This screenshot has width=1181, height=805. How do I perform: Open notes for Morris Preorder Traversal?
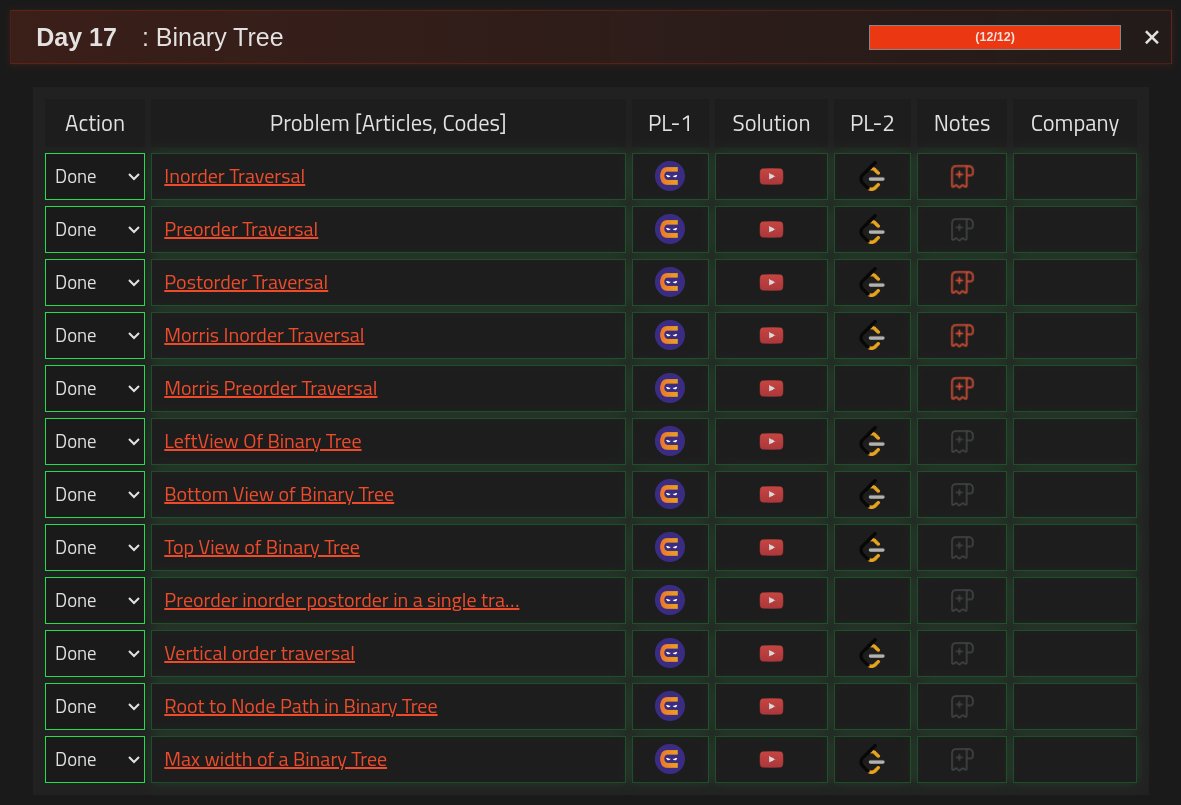point(962,389)
